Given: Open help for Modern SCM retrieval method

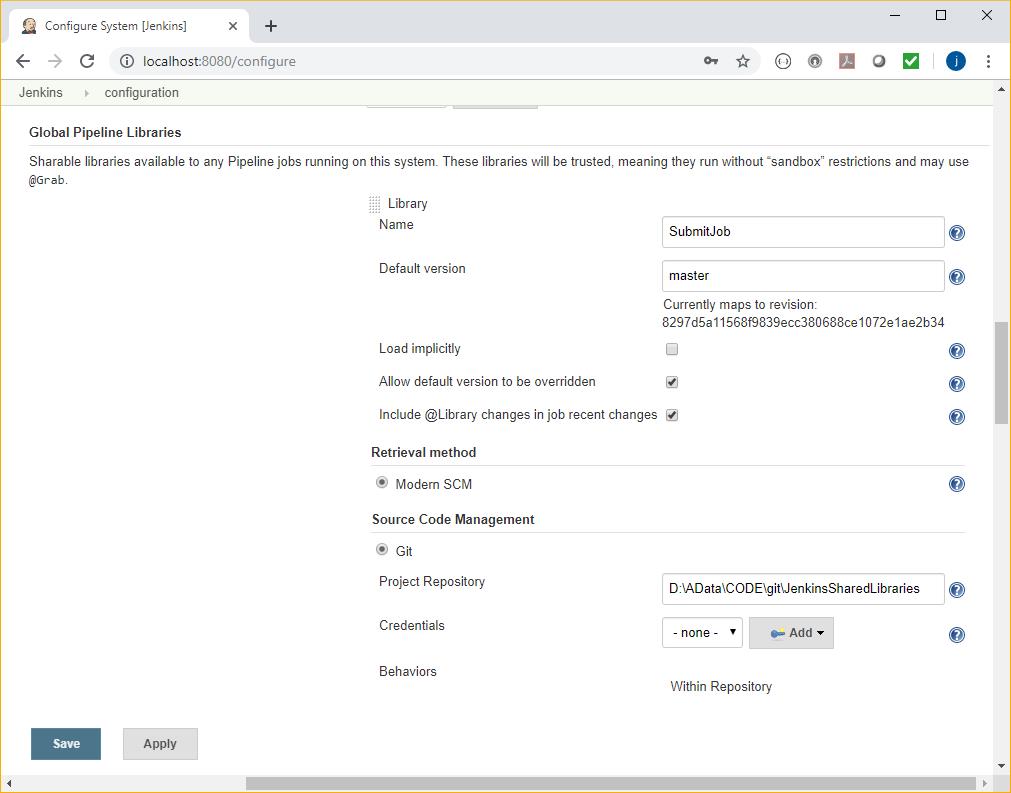Looking at the screenshot, I should [x=957, y=484].
